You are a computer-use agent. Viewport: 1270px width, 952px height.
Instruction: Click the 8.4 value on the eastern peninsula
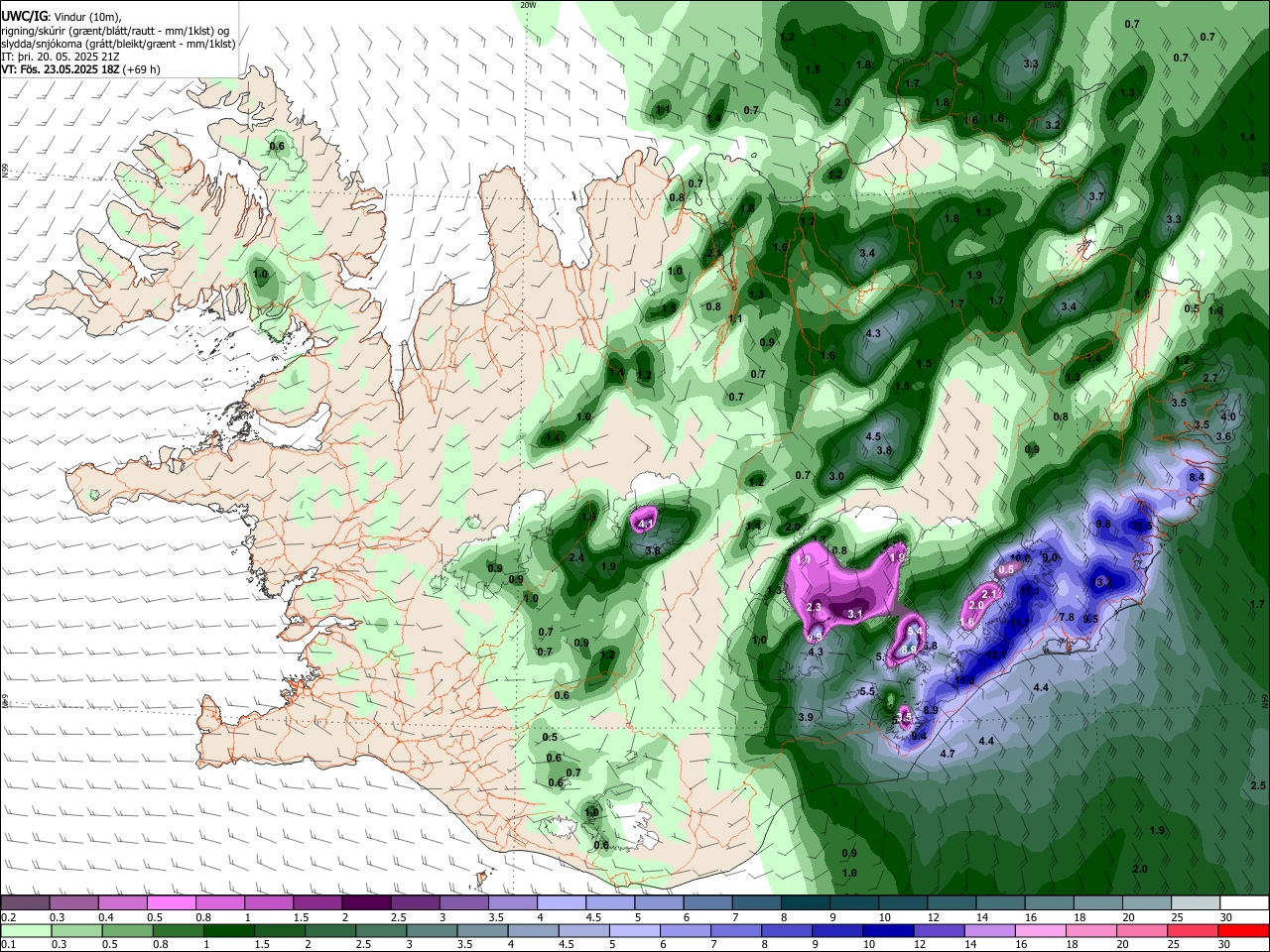1197,477
